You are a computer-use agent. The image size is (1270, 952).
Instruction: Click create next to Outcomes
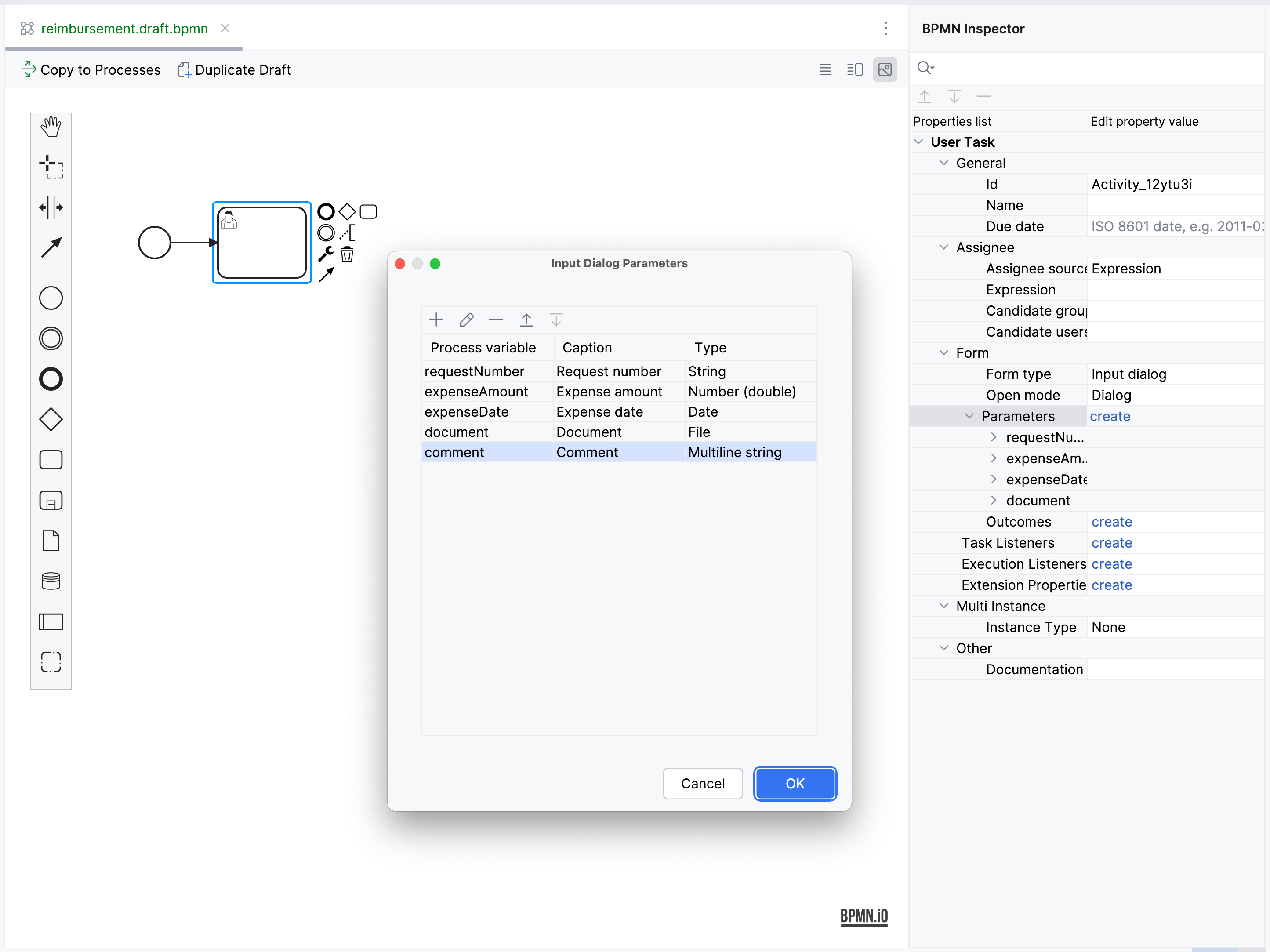coord(1111,521)
